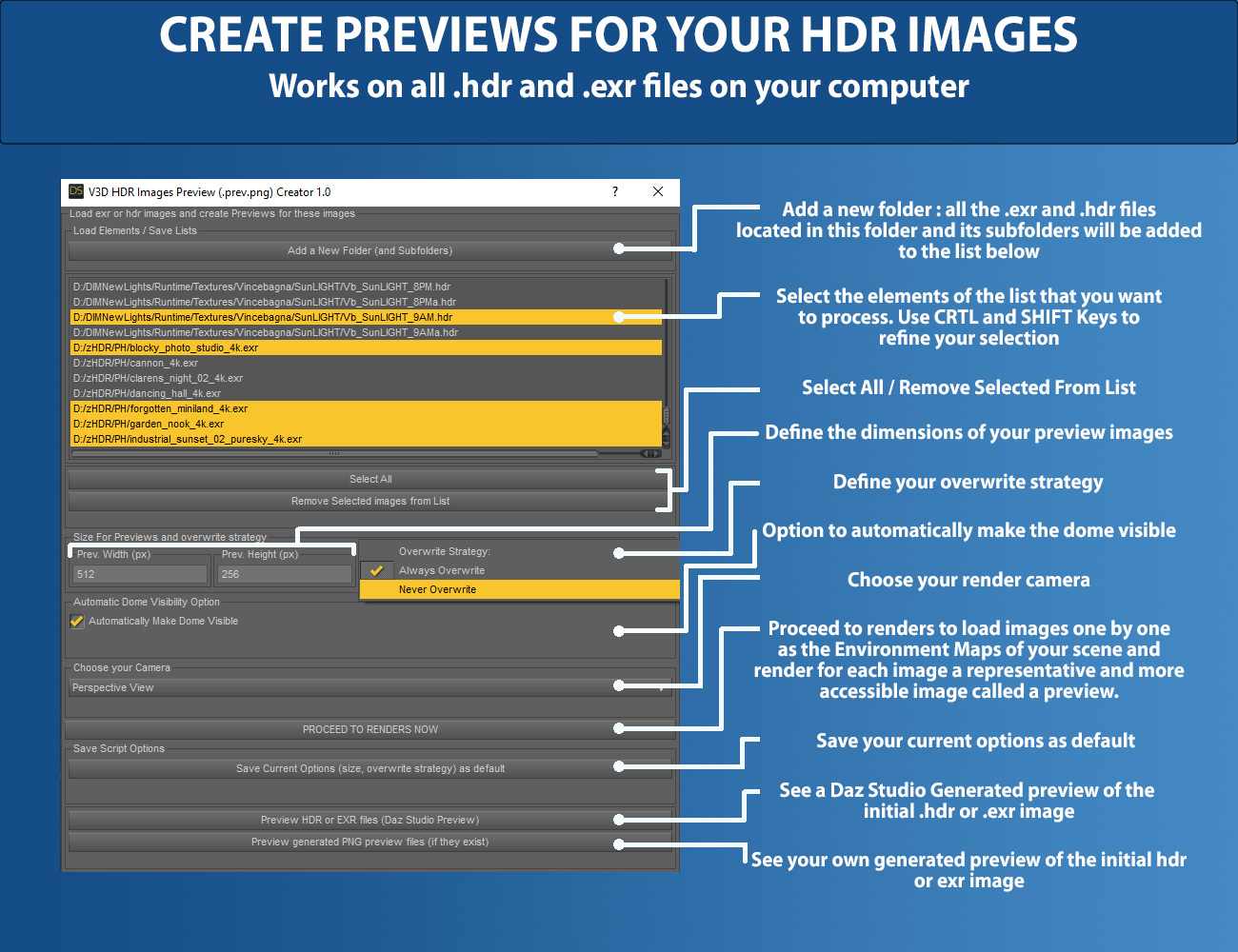Image resolution: width=1238 pixels, height=952 pixels.
Task: Disable Automatically Make Dome Visible
Action: 76,621
